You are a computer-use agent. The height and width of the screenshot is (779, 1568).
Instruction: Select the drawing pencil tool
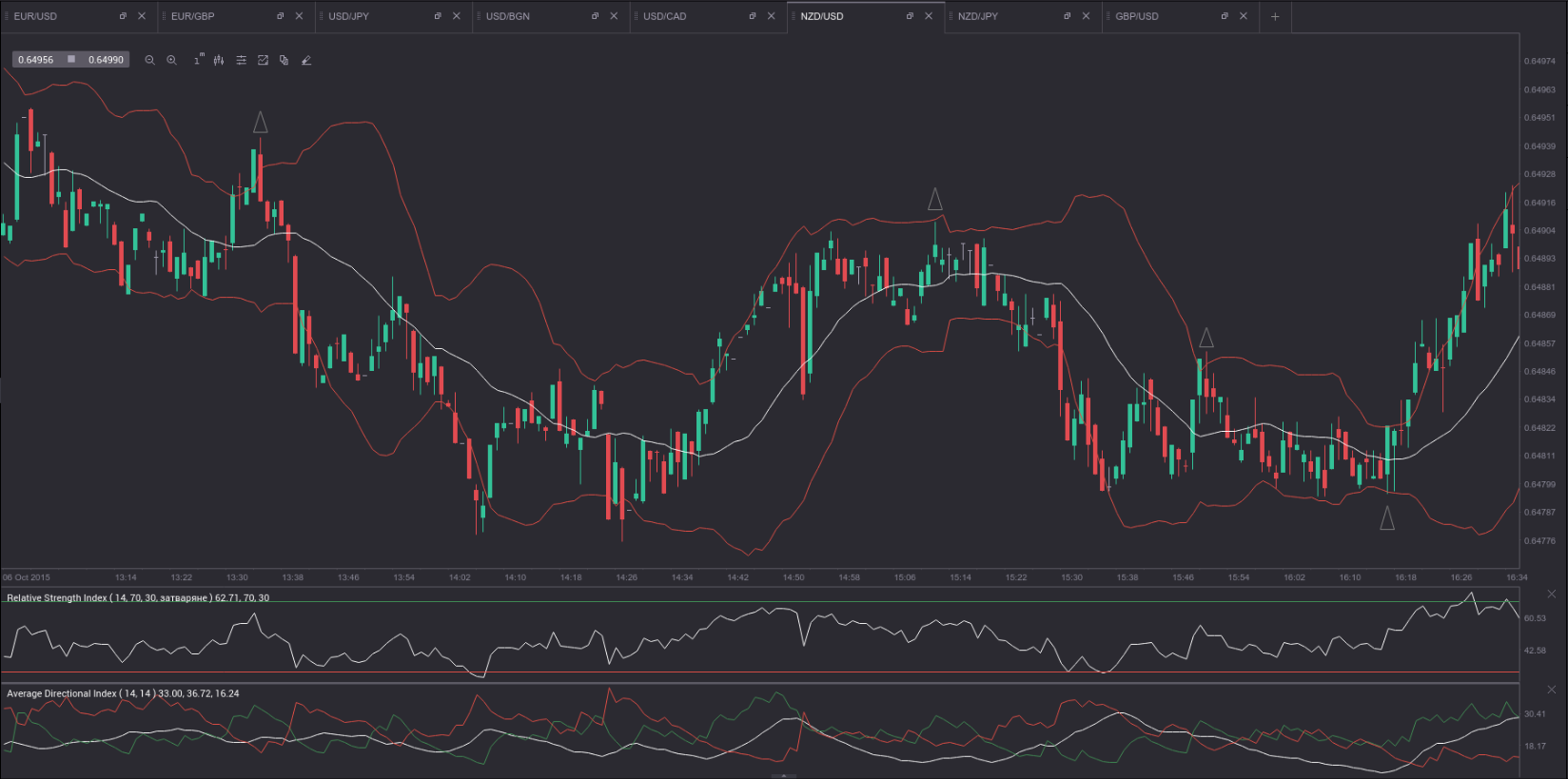click(x=306, y=60)
